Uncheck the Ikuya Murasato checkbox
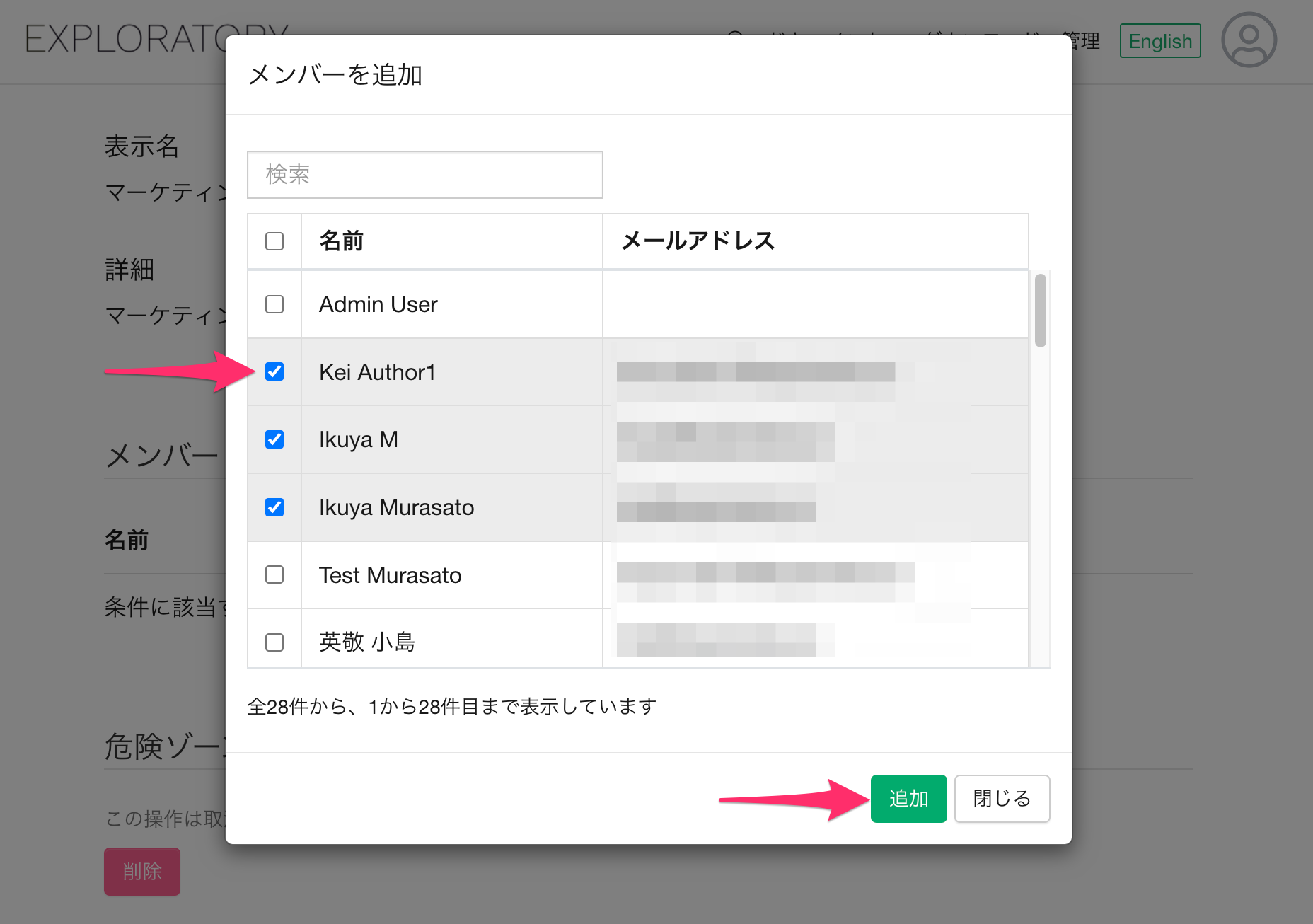 pyautogui.click(x=274, y=507)
